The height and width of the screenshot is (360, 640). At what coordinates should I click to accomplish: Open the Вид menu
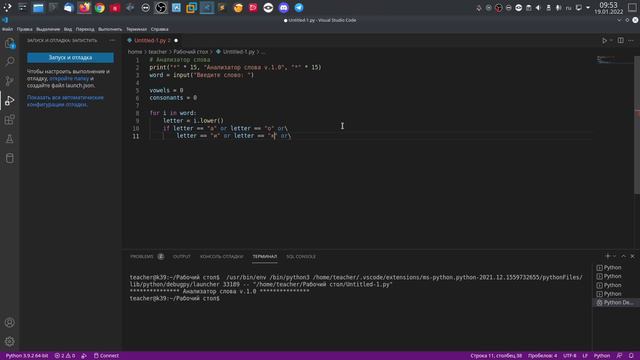(68, 29)
